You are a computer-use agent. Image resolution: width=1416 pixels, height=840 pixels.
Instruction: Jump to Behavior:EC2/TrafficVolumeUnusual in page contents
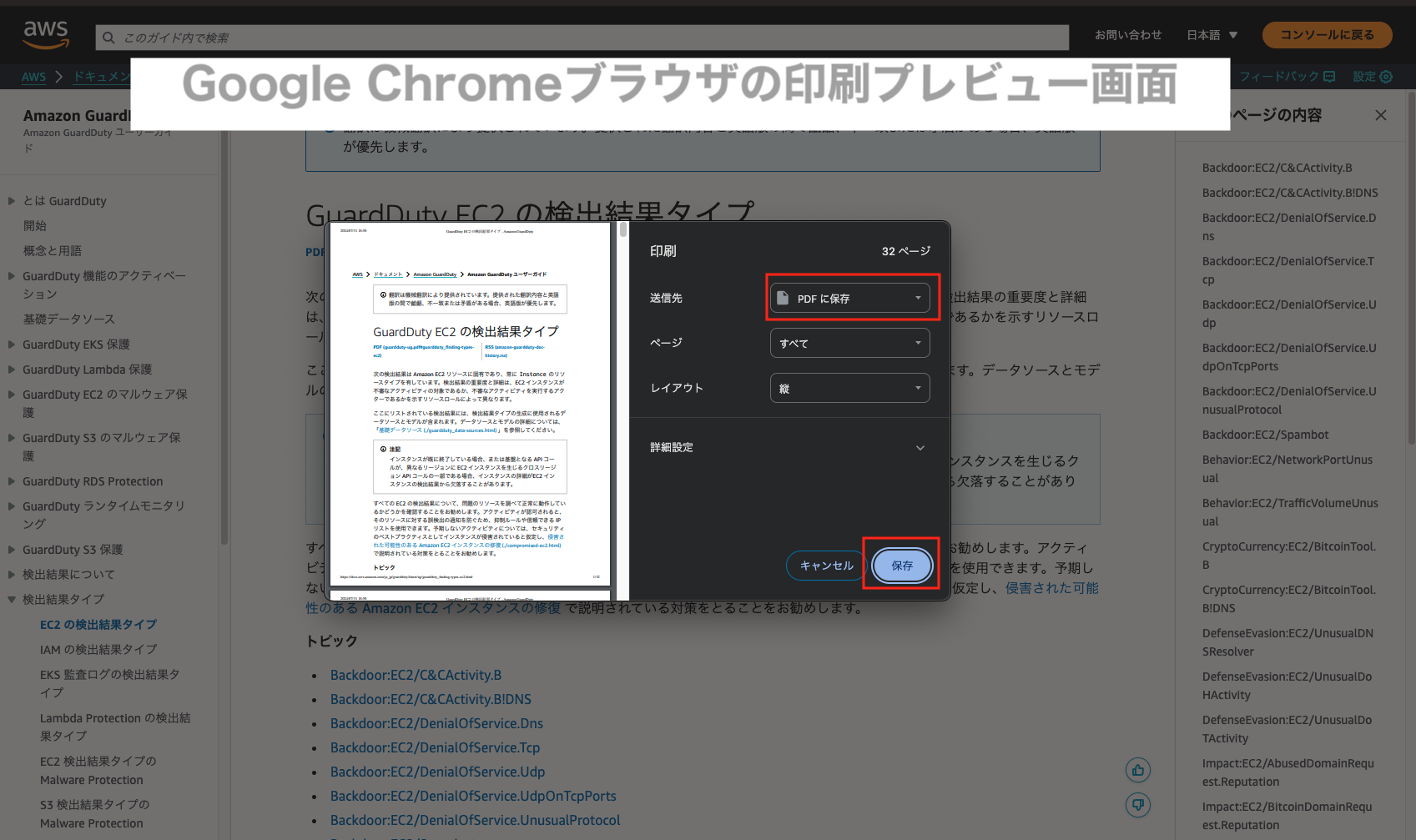click(x=1290, y=512)
